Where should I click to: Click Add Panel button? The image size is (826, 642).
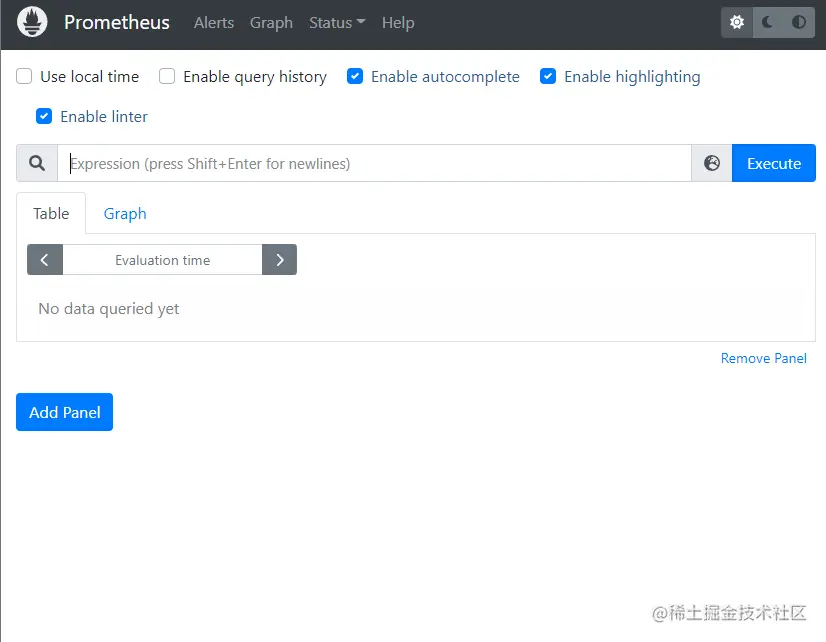click(64, 412)
